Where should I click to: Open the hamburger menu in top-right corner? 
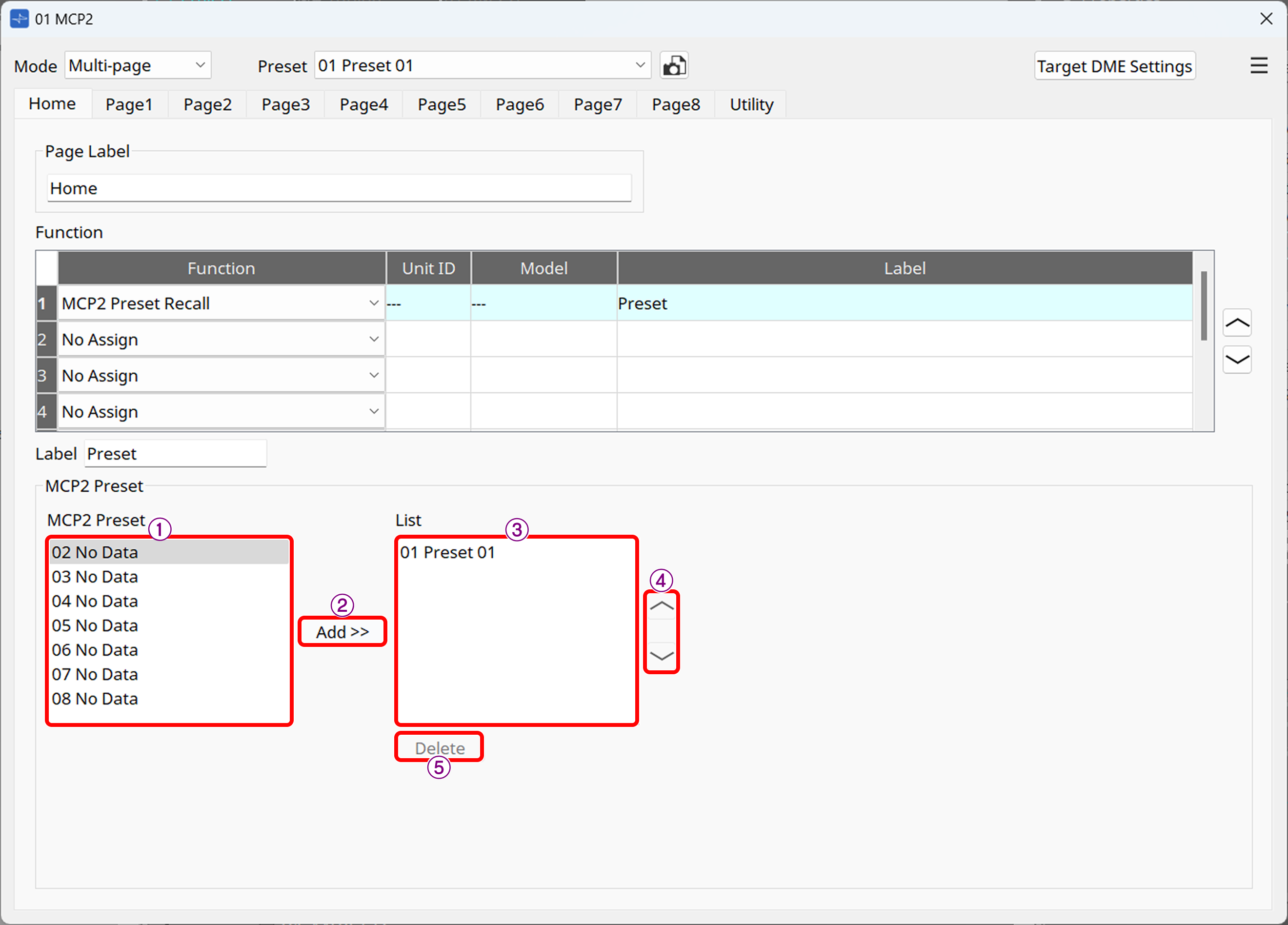[x=1258, y=65]
